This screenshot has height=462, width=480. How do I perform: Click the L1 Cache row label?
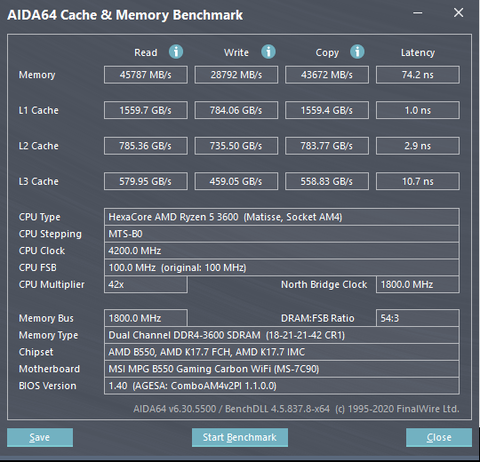pyautogui.click(x=39, y=110)
